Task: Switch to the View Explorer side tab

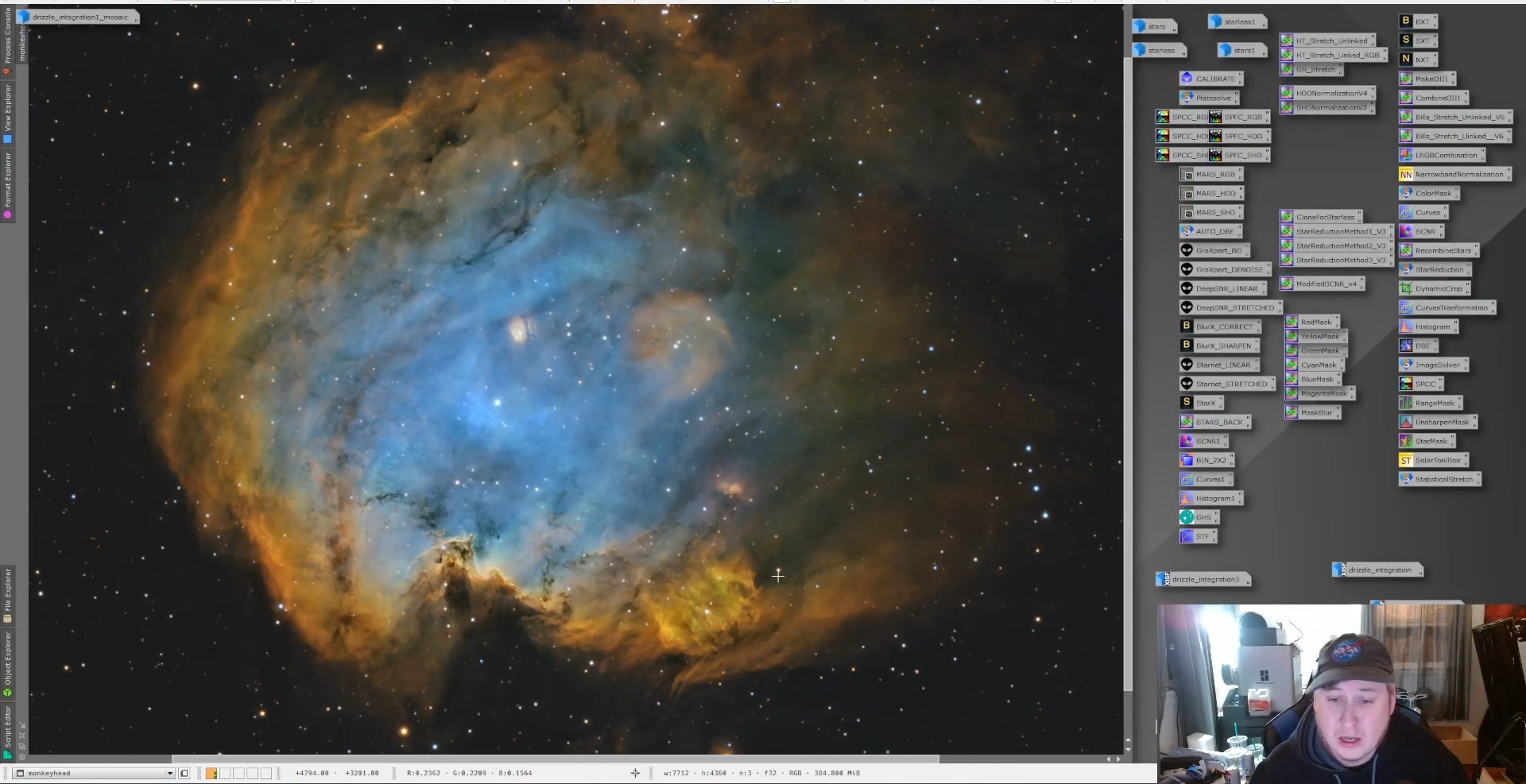Action: [8, 113]
